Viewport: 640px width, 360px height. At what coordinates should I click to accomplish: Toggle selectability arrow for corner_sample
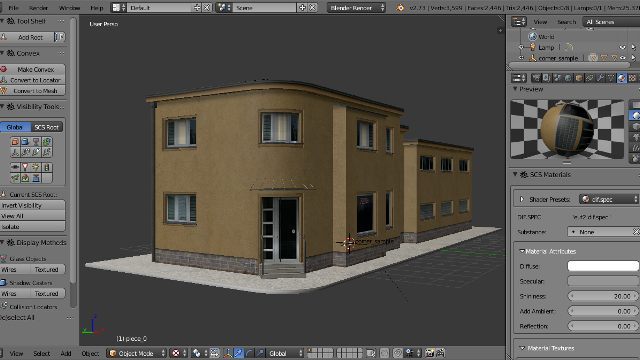click(x=633, y=58)
